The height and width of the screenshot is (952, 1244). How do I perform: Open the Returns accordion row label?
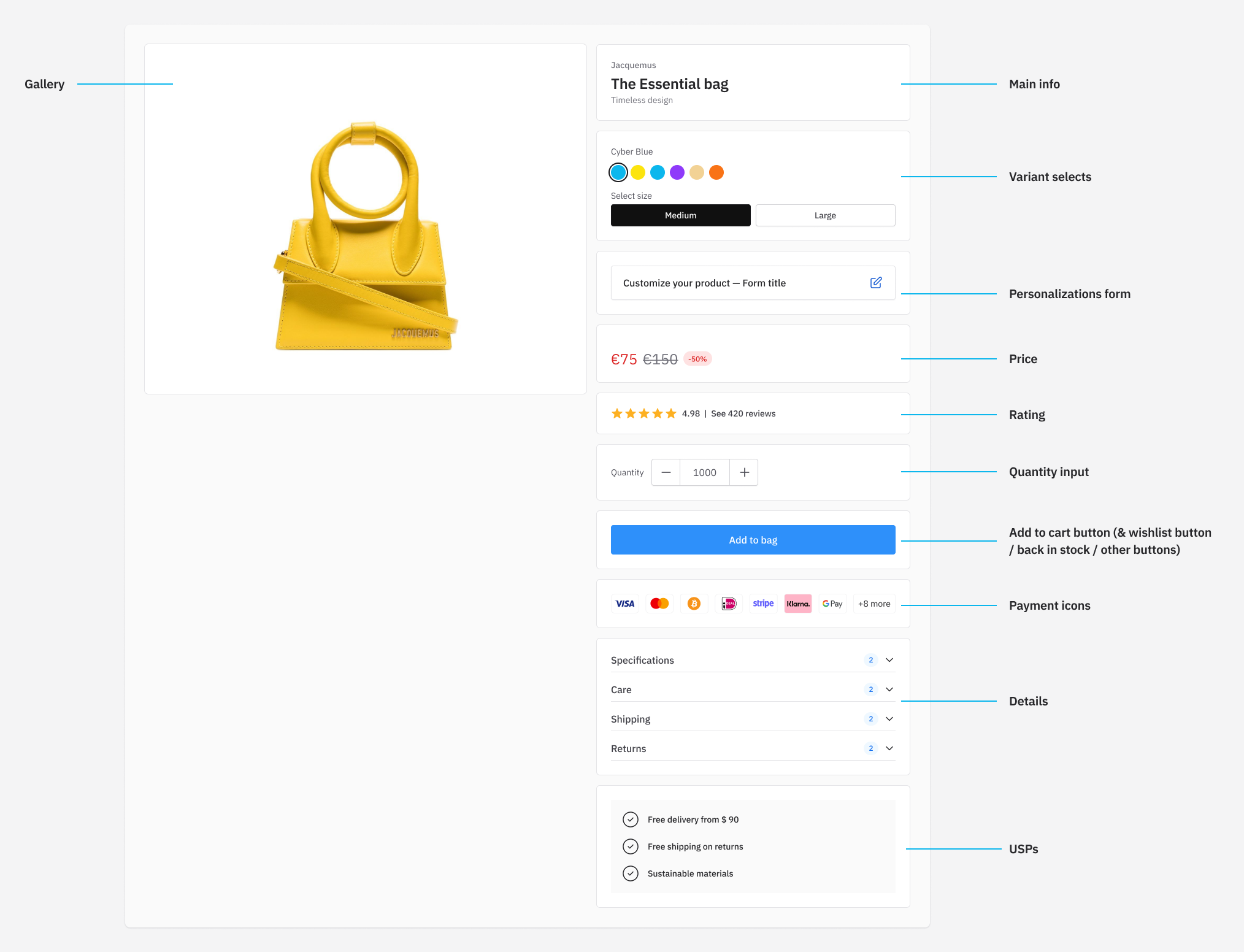[x=628, y=748]
